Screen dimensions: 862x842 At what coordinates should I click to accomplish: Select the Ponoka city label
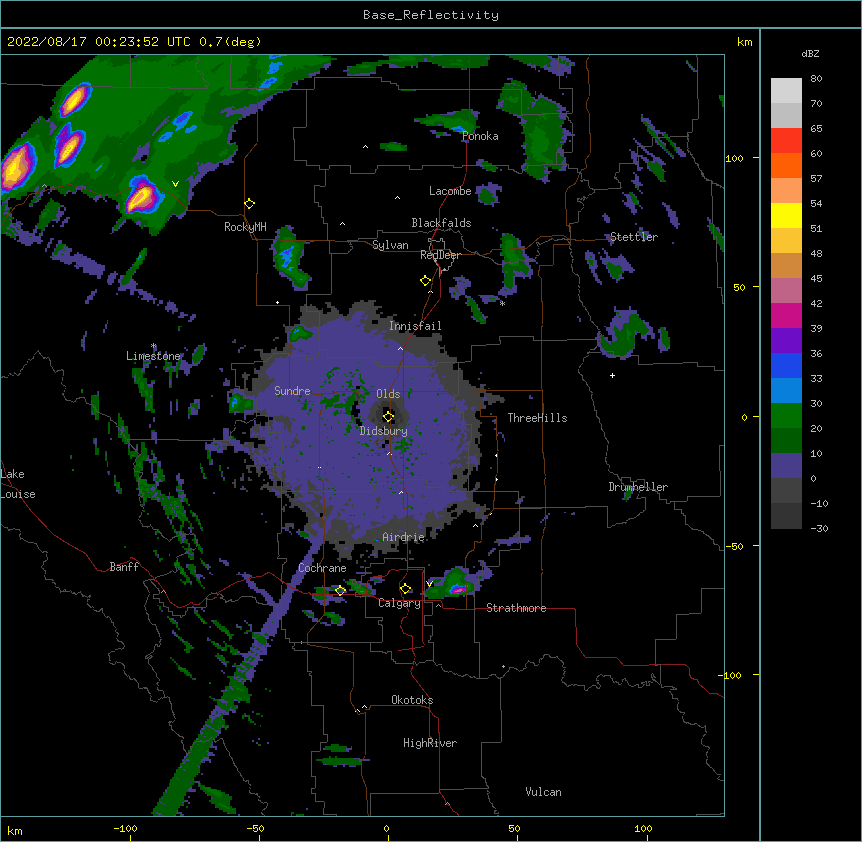point(480,136)
